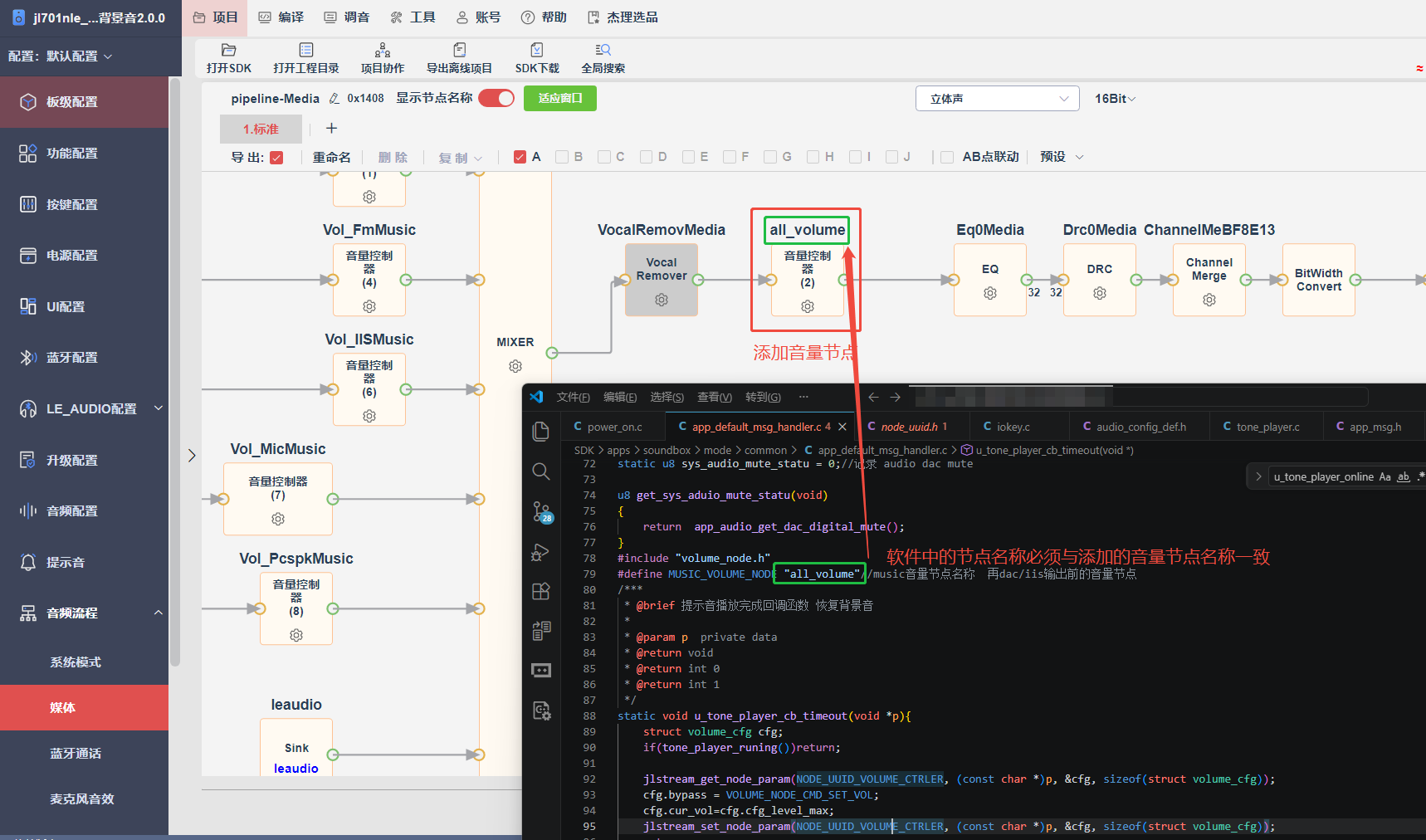Close app_default_msg_handler.c tab in VS Code
The image size is (1426, 840).
pyautogui.click(x=842, y=427)
